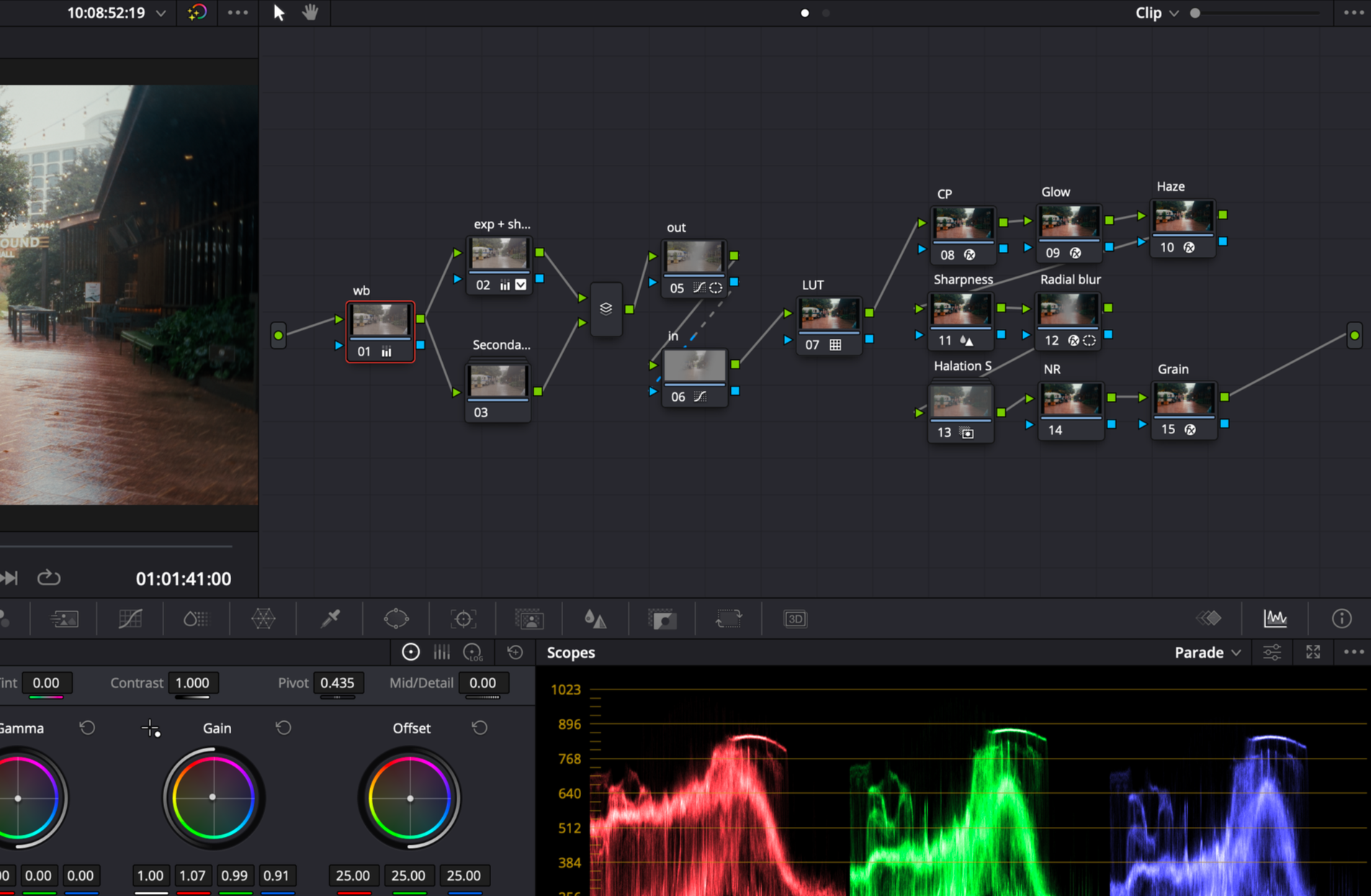
Task: Open the Tracker palette
Action: tap(462, 618)
